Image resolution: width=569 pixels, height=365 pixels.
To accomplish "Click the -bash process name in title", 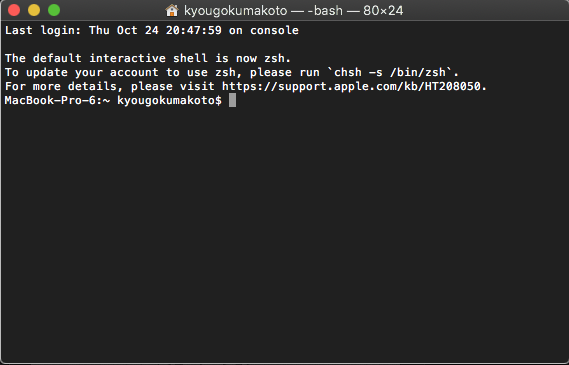I will [x=325, y=11].
